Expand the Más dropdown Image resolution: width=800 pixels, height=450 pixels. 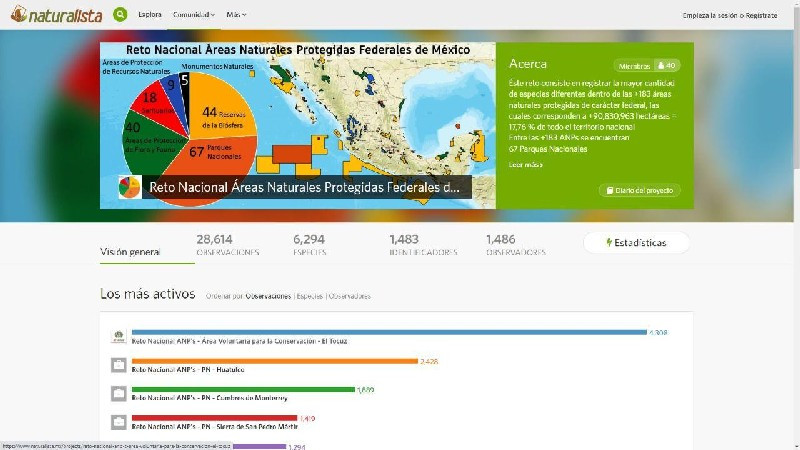coord(236,15)
